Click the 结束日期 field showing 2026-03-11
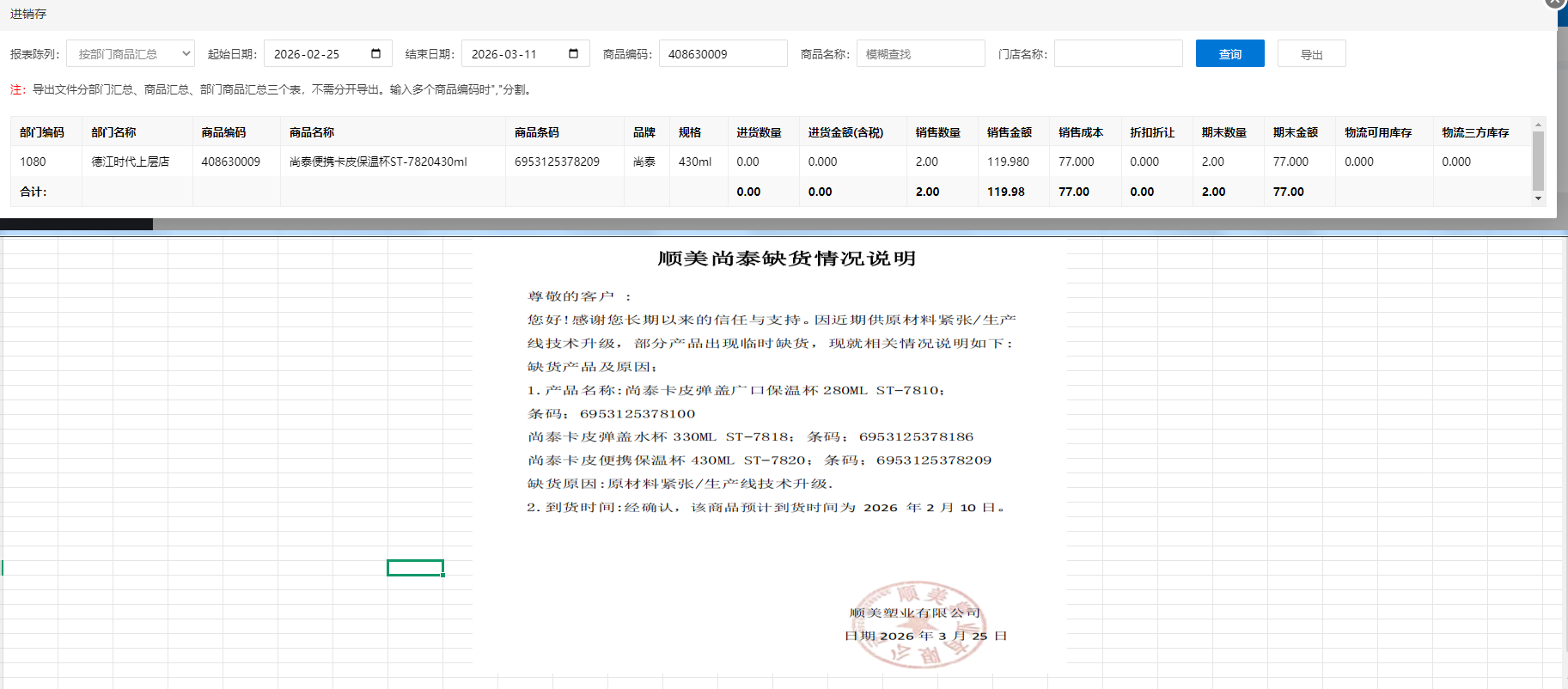This screenshot has width=1568, height=689. point(516,53)
